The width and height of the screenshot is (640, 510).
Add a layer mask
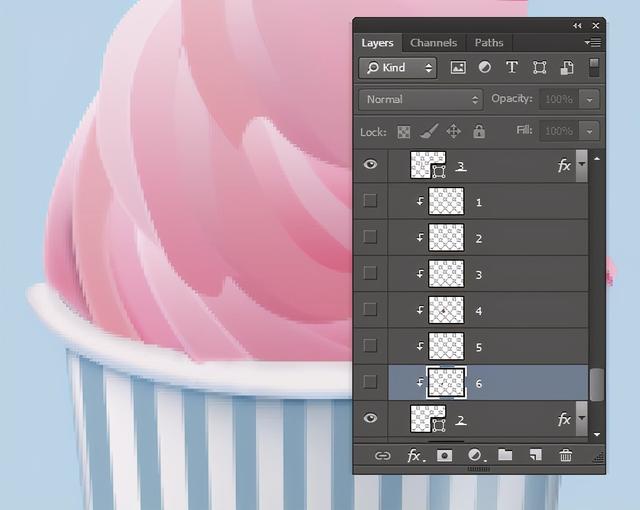[444, 455]
